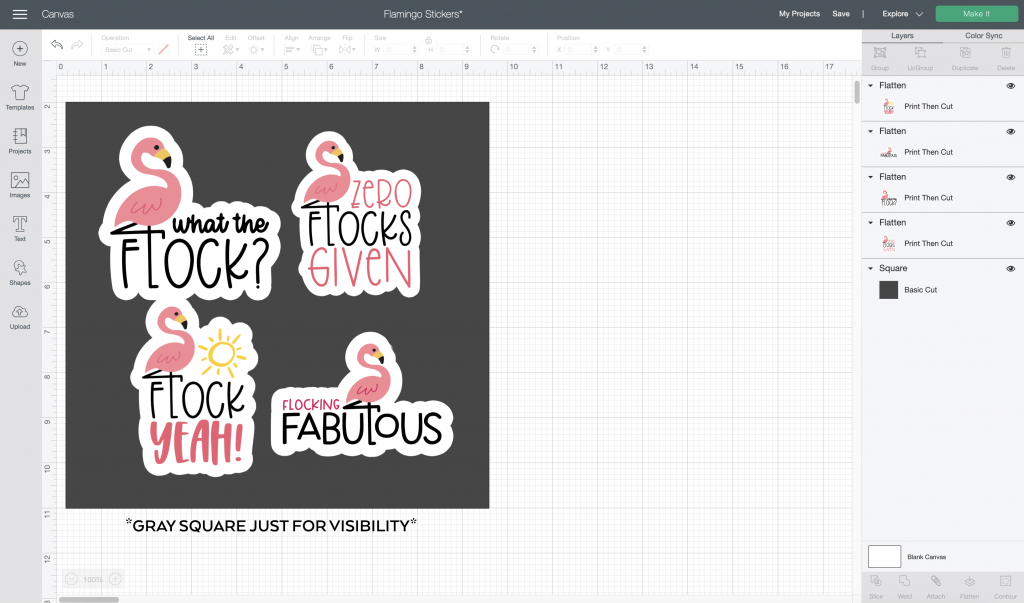Open My Projects
The height and width of the screenshot is (603, 1024).
click(x=799, y=14)
